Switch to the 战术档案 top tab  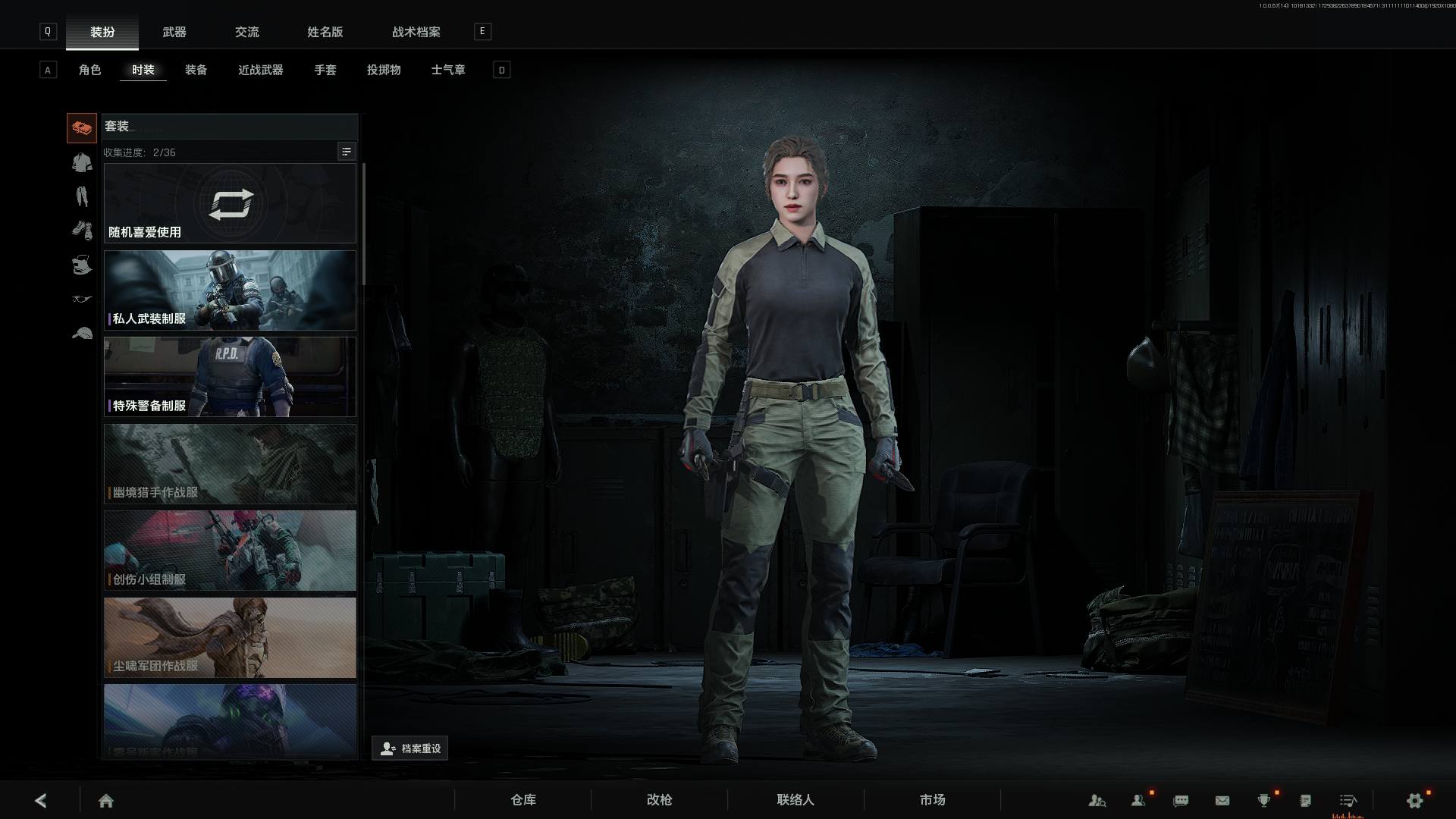(416, 32)
